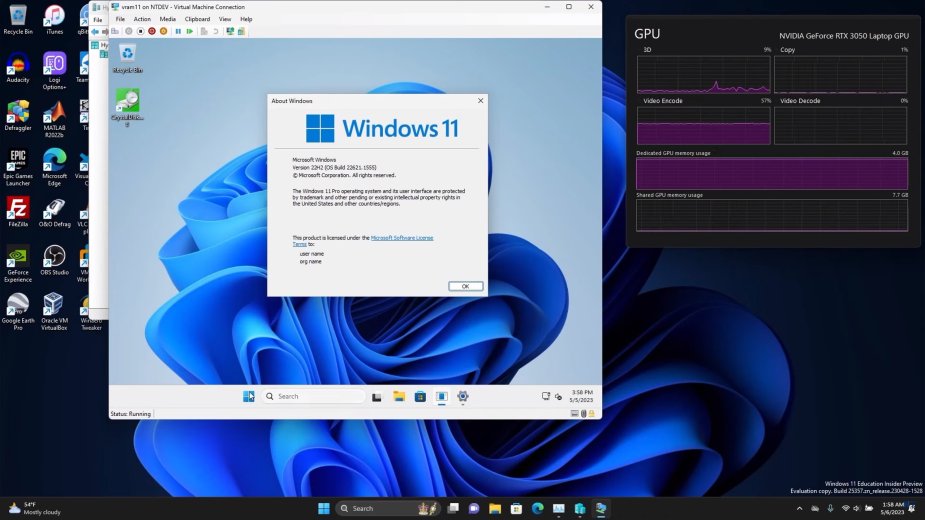Open the Media menu
The height and width of the screenshot is (520, 925).
(168, 19)
